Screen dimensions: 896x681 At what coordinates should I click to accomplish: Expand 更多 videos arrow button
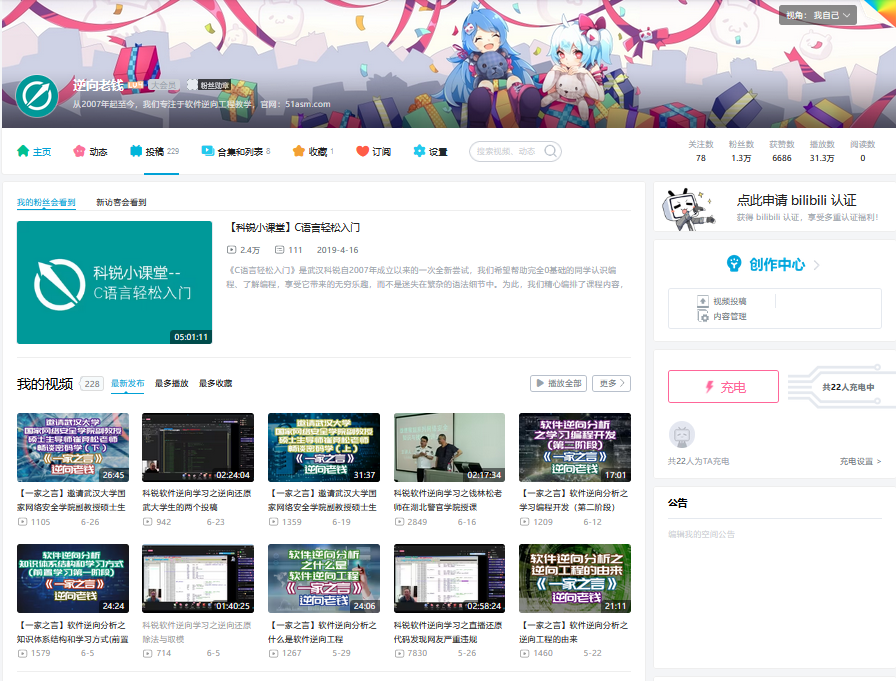click(x=611, y=383)
